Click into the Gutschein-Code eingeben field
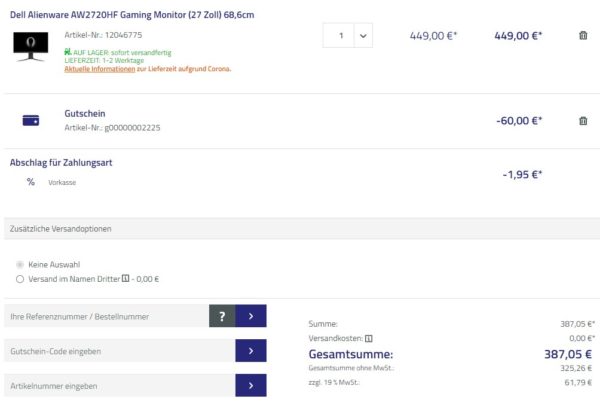The height and width of the screenshot is (408, 600). 119,351
